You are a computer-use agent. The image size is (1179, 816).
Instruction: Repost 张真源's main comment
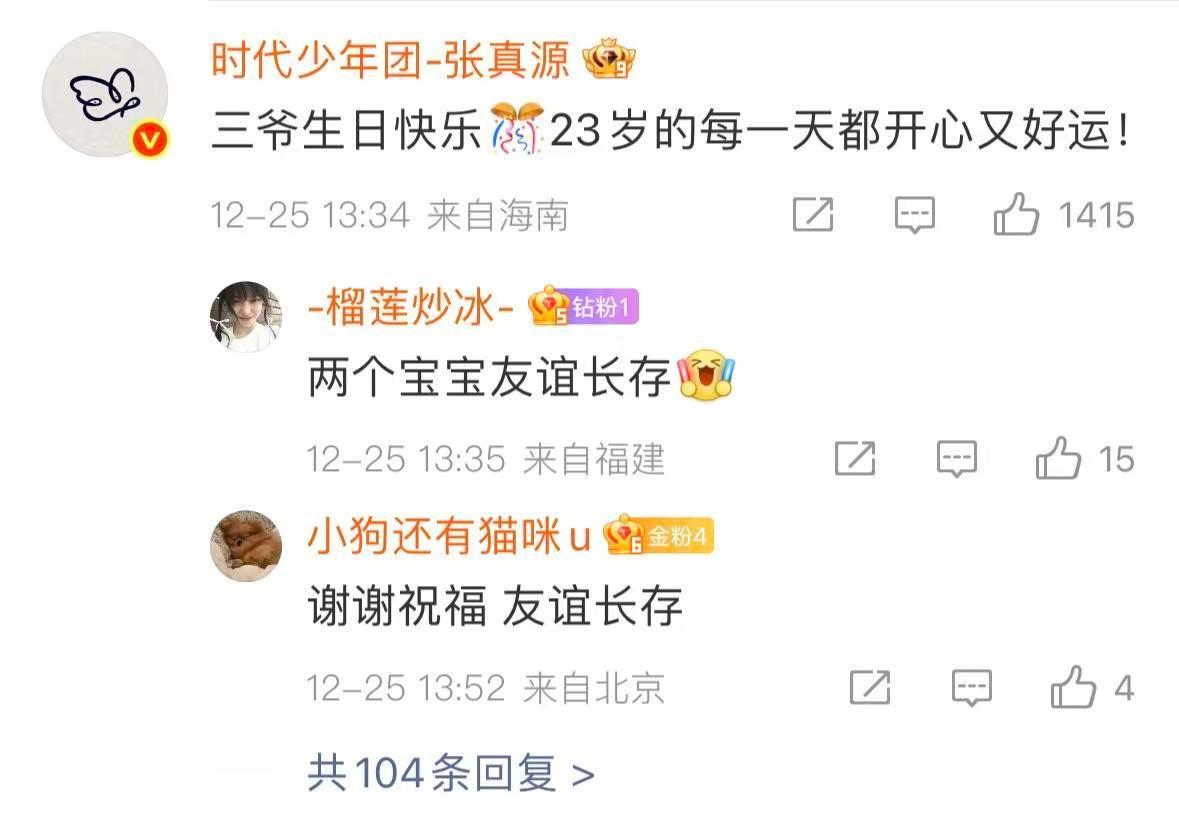click(x=814, y=214)
